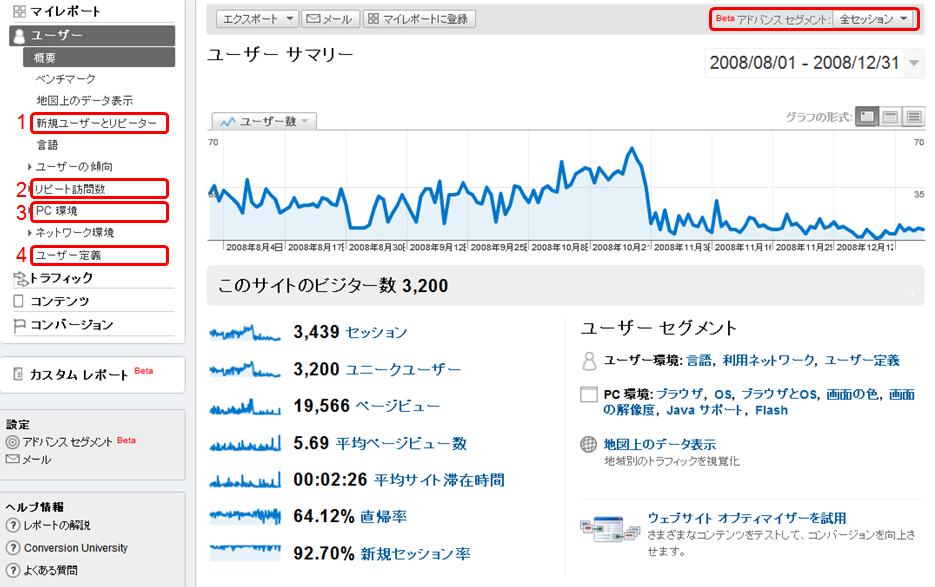
Task: Open the ユニークユーザー metric link
Action: pyautogui.click(x=403, y=369)
